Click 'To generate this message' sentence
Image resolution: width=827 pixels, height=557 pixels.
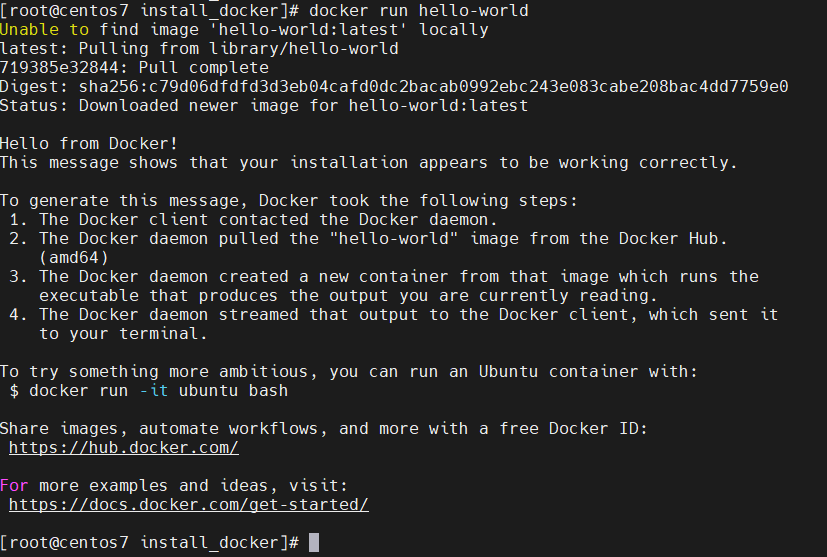pos(289,200)
